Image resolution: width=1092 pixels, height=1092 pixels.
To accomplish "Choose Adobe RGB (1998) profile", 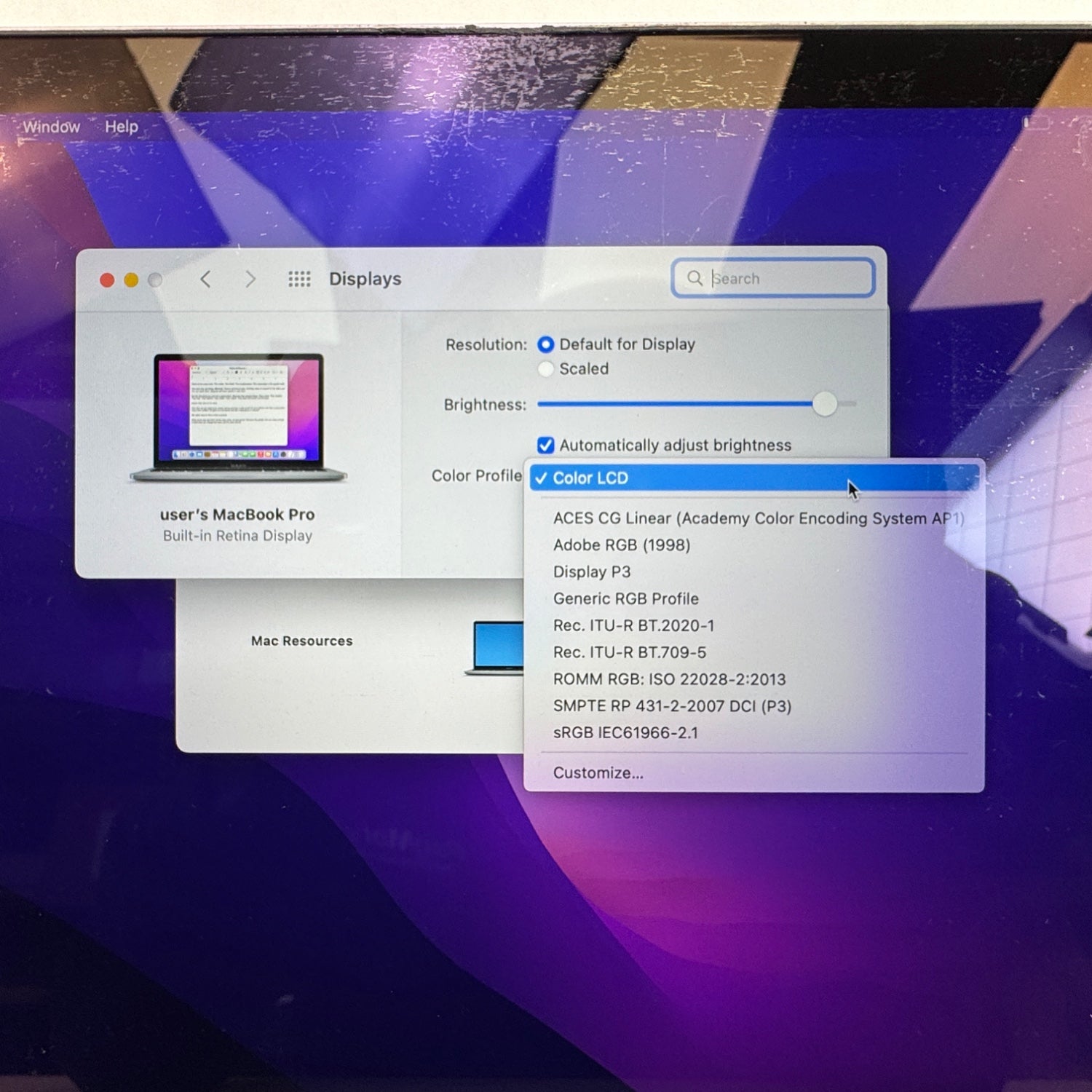I will tap(754, 545).
